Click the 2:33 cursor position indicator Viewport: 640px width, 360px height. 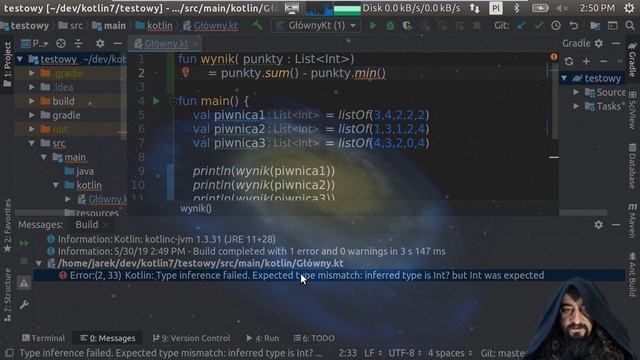347,353
